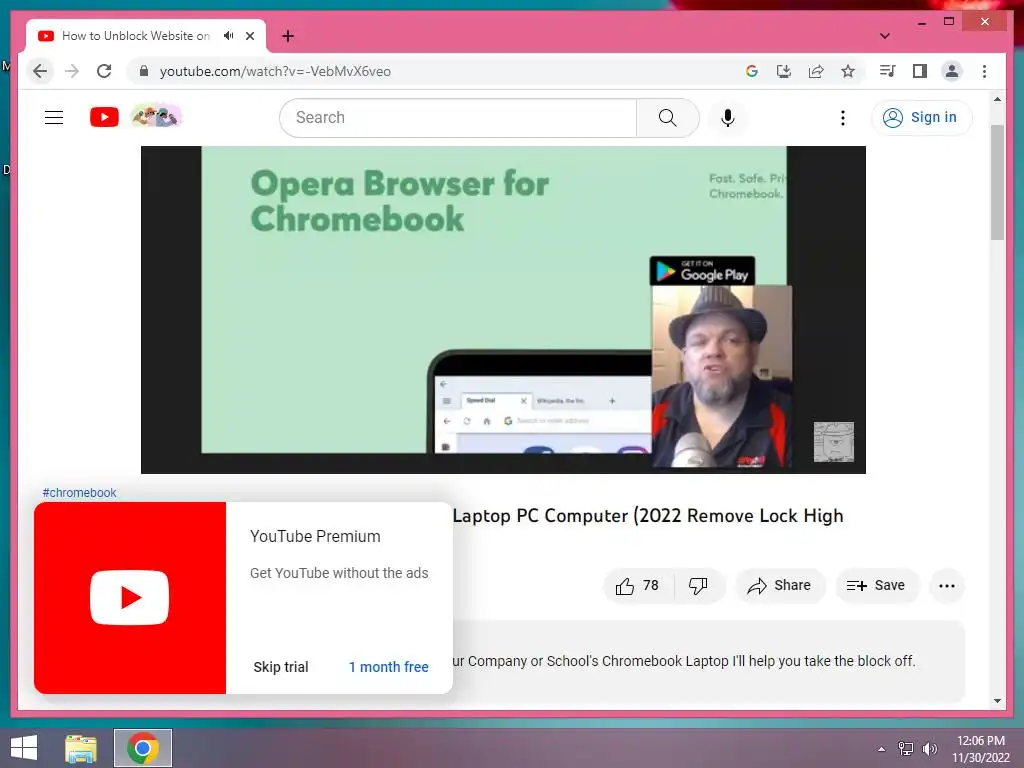This screenshot has width=1024, height=768.
Task: Open more actions ellipsis under video
Action: tap(946, 586)
